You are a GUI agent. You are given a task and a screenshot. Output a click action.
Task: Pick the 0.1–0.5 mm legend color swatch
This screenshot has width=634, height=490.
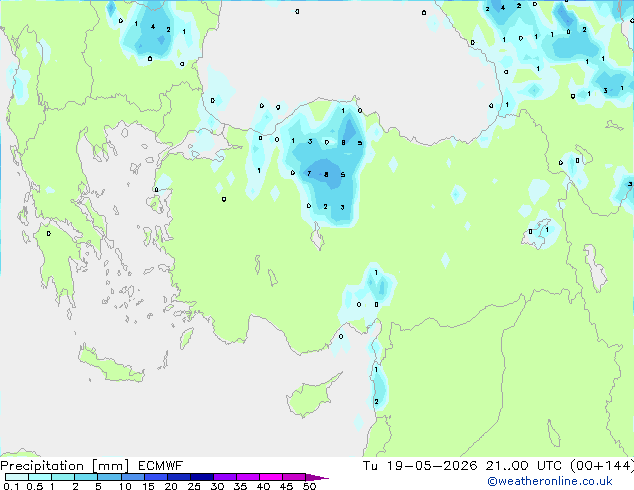click(17, 477)
